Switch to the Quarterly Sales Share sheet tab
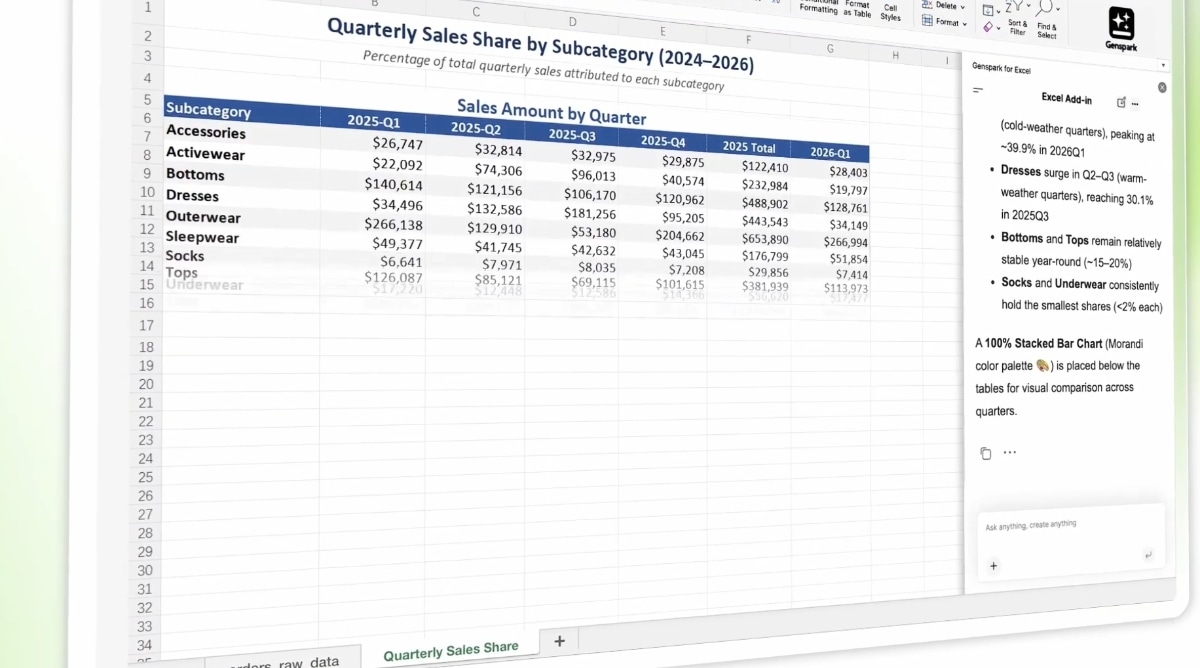Viewport: 1200px width, 668px height. point(450,650)
